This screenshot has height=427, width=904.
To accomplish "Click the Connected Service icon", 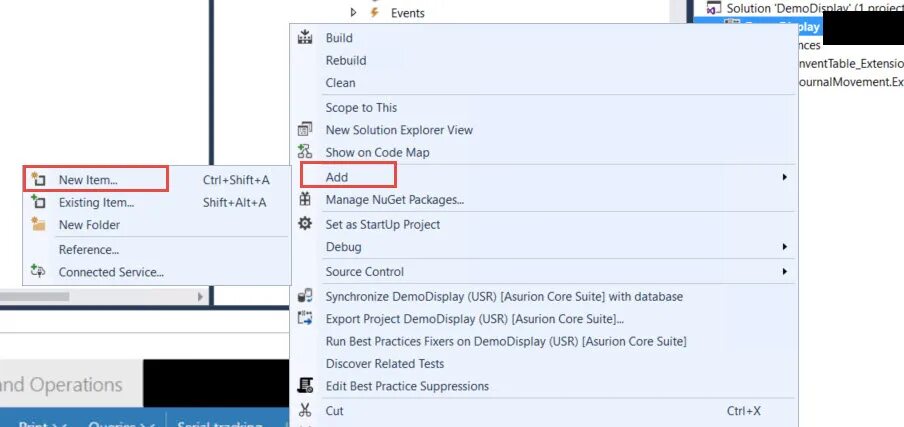I will click(39, 272).
